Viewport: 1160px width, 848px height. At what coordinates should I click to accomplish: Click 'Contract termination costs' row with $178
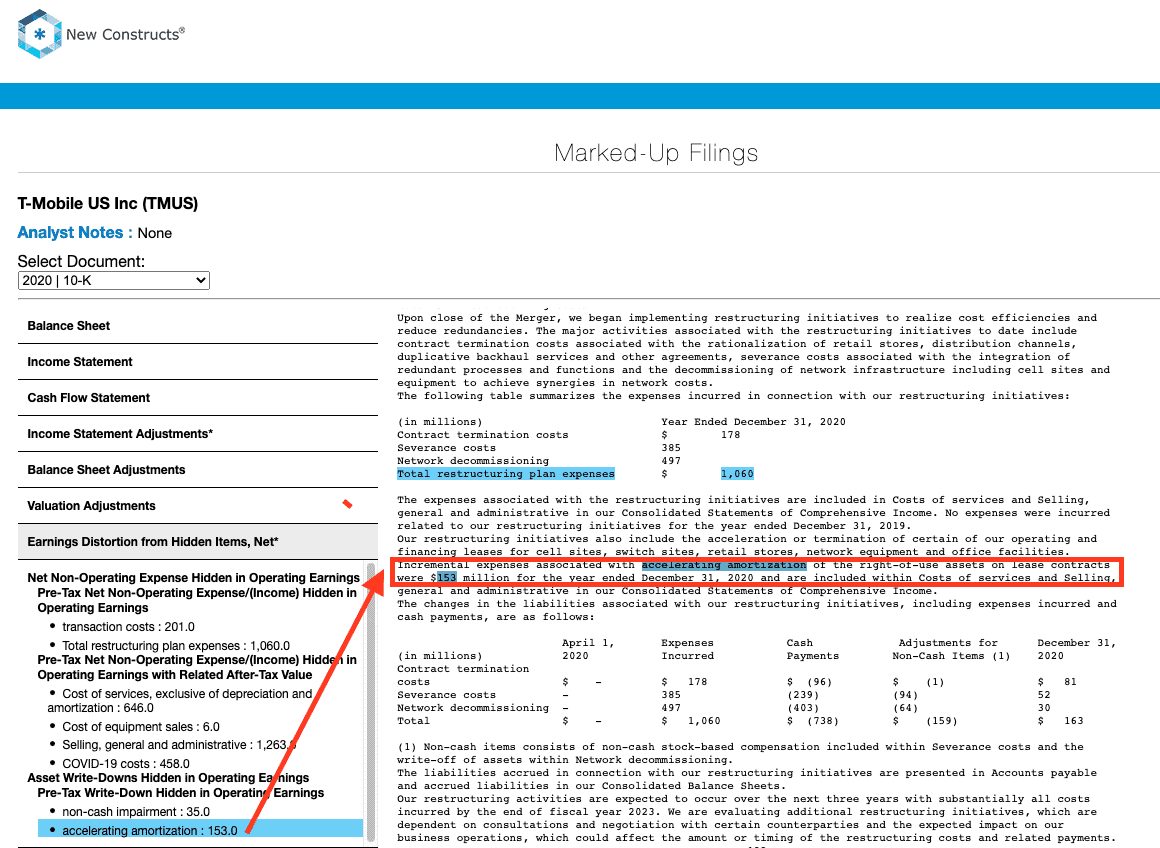pyautogui.click(x=568, y=434)
